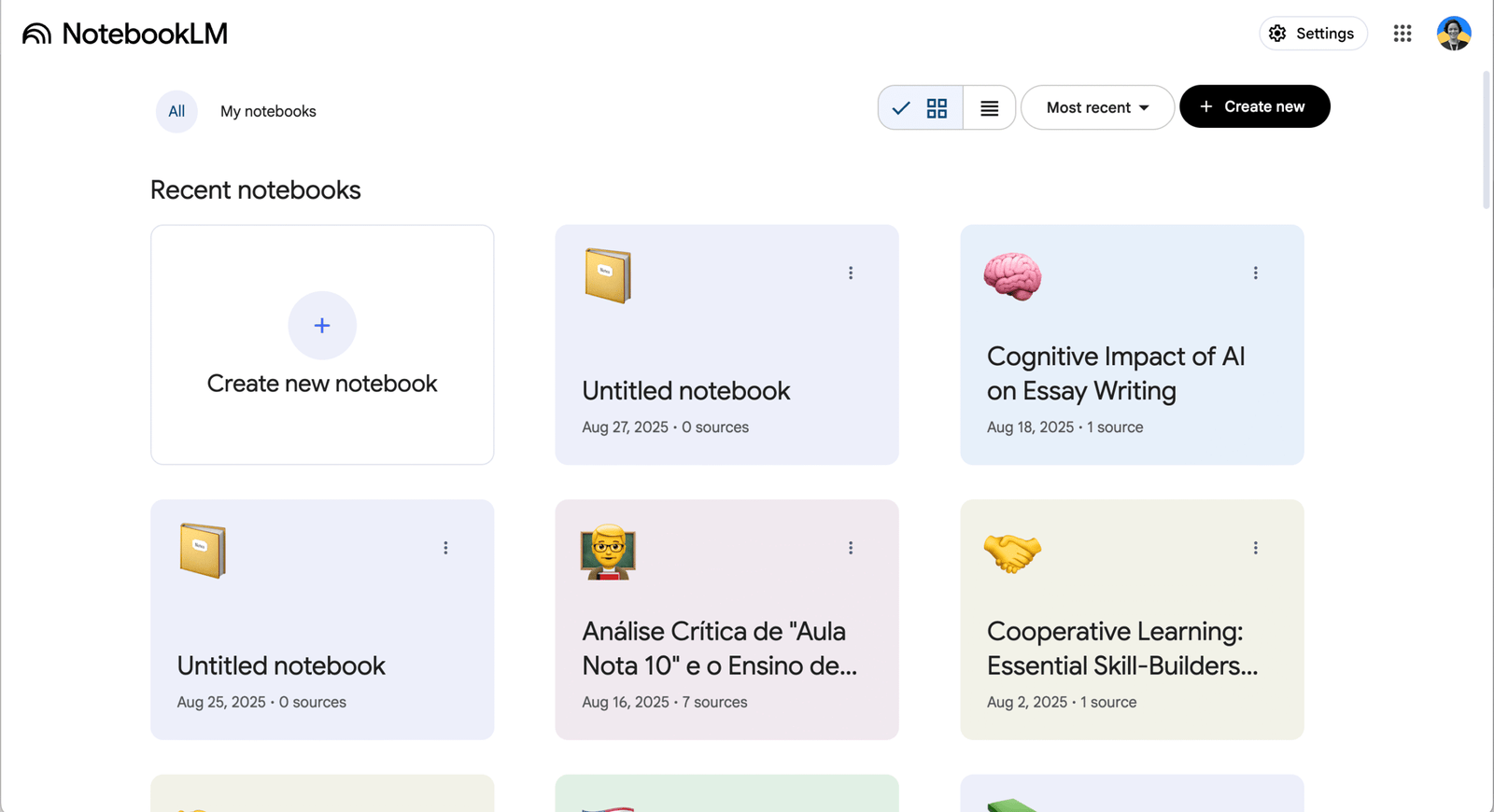Open options menu for Aug 25 Untitled notebook
Viewport: 1494px width, 812px height.
coord(445,548)
